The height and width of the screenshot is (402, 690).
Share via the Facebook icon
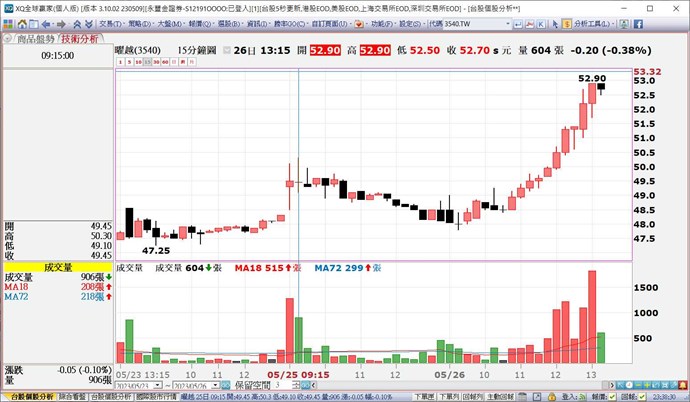pos(638,24)
